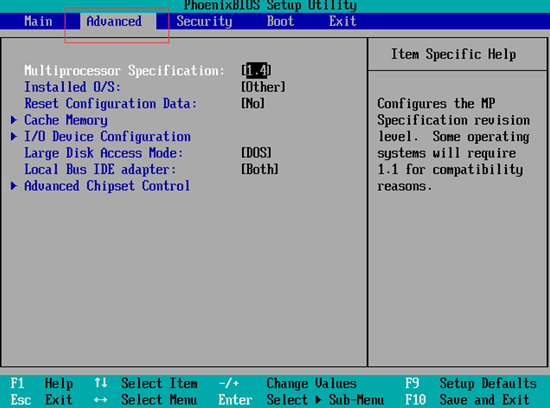
Task: Select Local Bus IDE adapter Both value
Action: [260, 169]
